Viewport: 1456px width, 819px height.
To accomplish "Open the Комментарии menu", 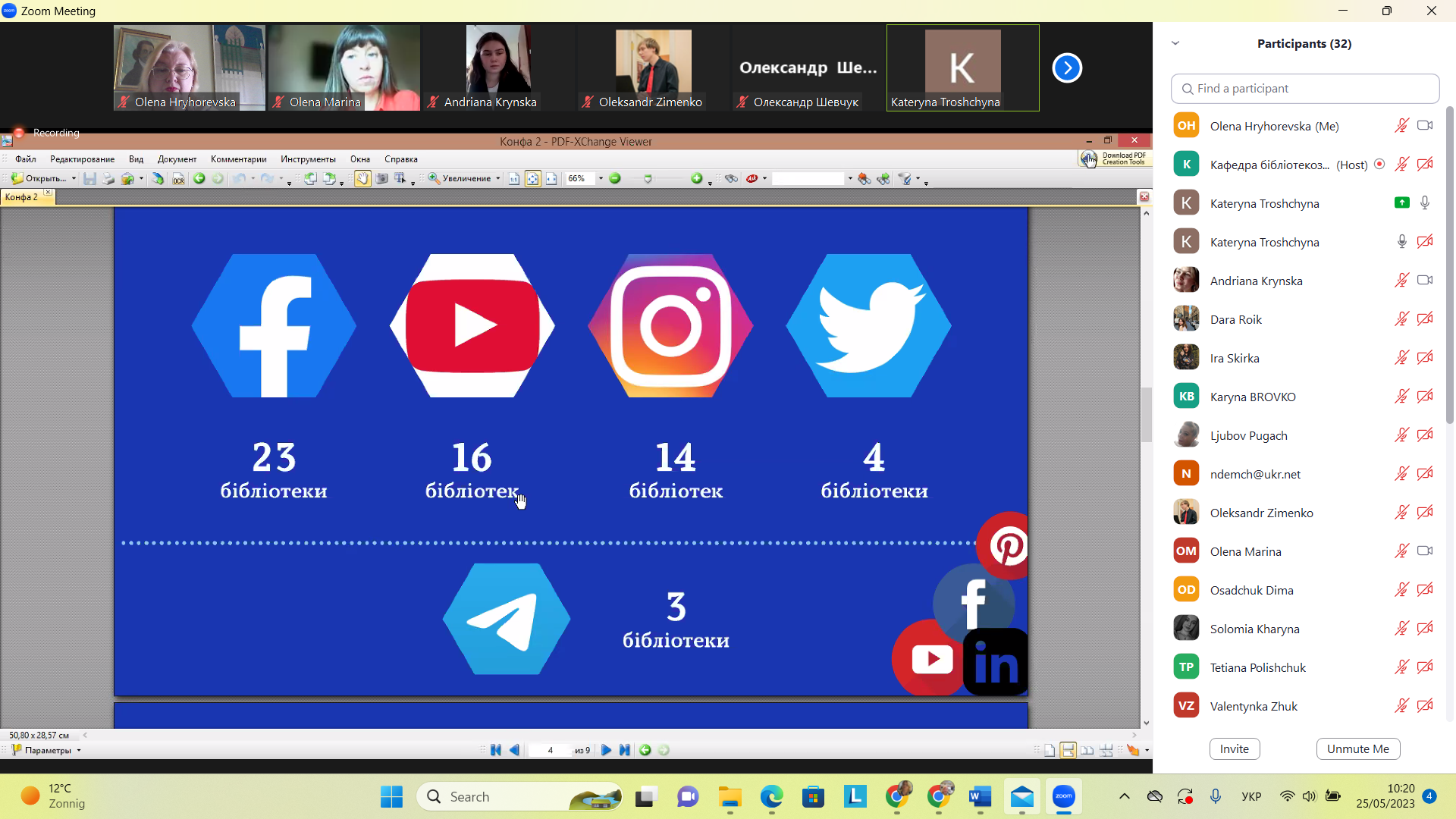I will pos(238,159).
